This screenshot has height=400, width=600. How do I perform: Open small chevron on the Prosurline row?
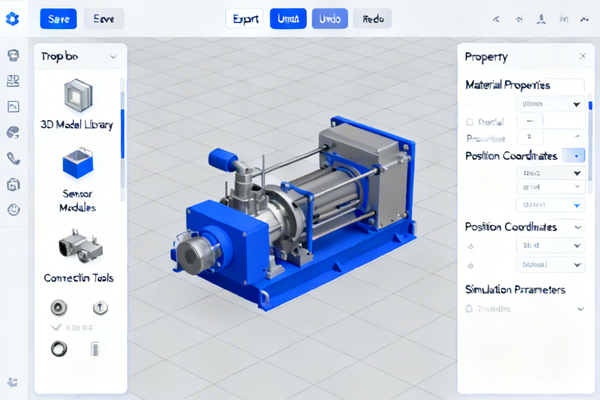tap(577, 136)
